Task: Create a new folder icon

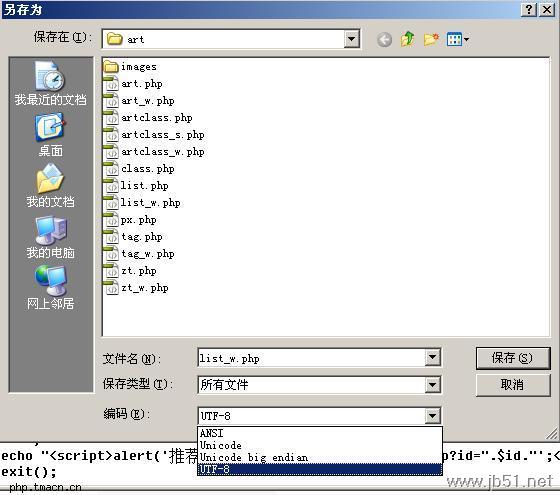Action: [431, 39]
